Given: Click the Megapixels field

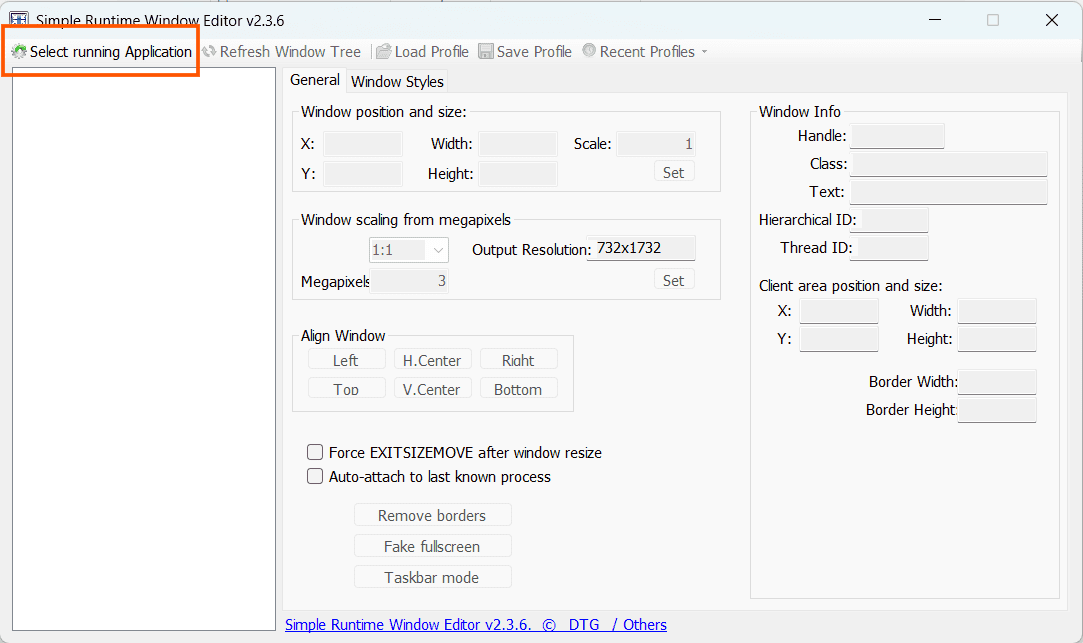Looking at the screenshot, I should tap(409, 280).
